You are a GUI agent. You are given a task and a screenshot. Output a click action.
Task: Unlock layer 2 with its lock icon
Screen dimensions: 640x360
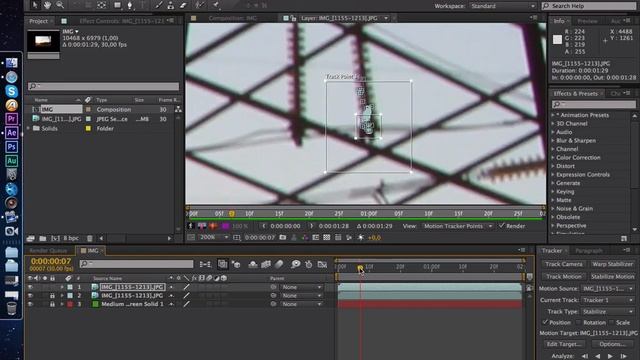click(52, 296)
